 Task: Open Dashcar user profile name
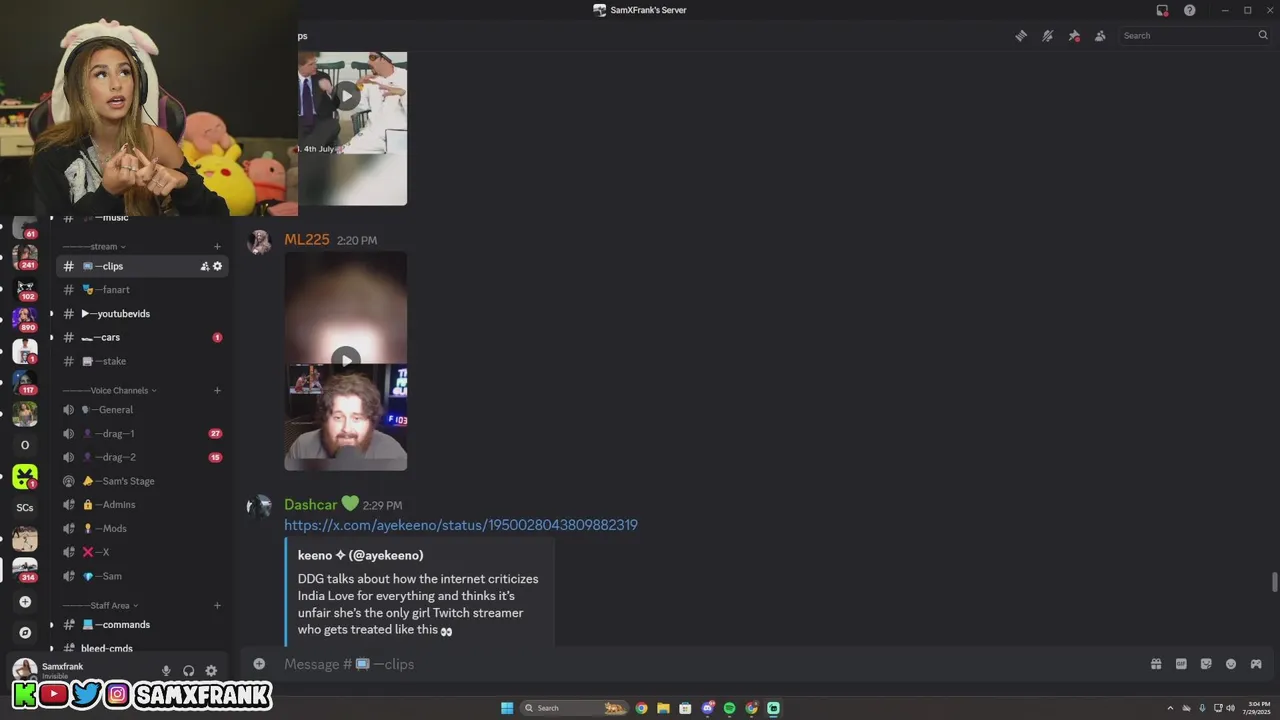pyautogui.click(x=310, y=505)
